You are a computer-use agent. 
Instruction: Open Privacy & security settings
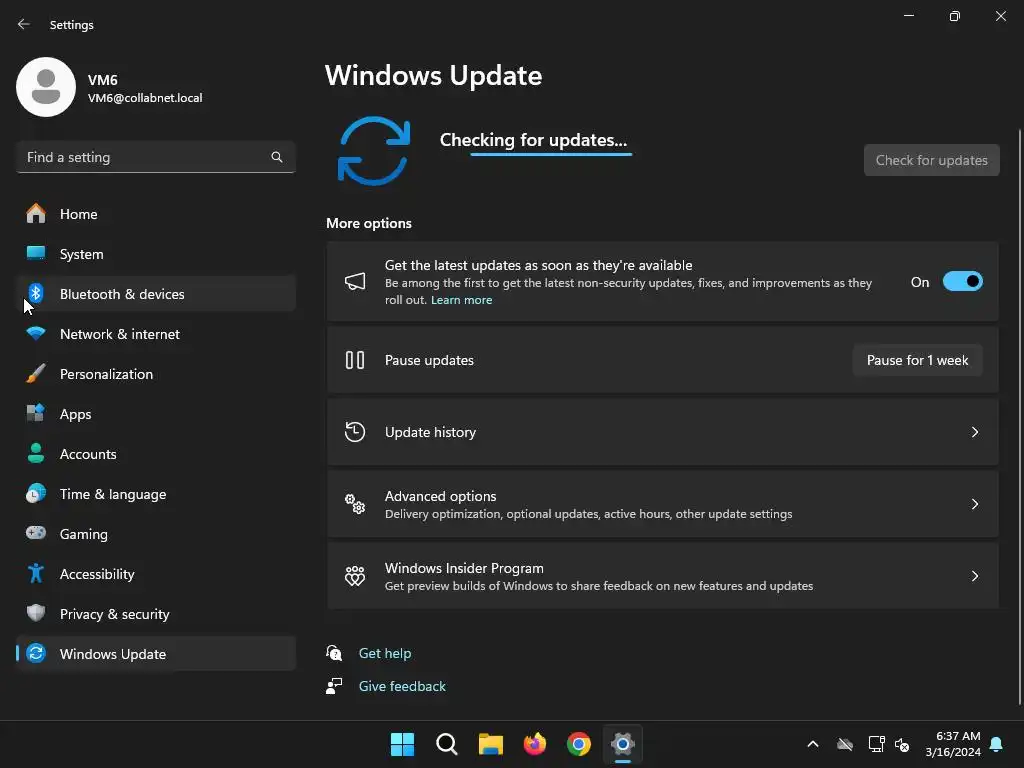[x=155, y=613]
